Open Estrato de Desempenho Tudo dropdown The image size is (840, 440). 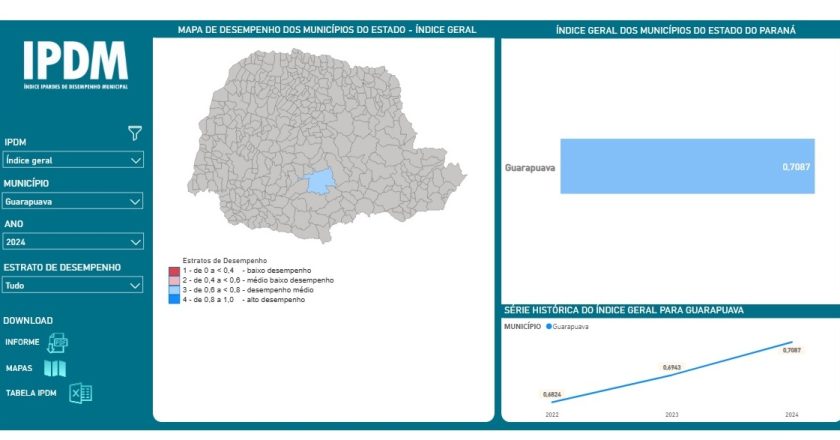point(73,286)
